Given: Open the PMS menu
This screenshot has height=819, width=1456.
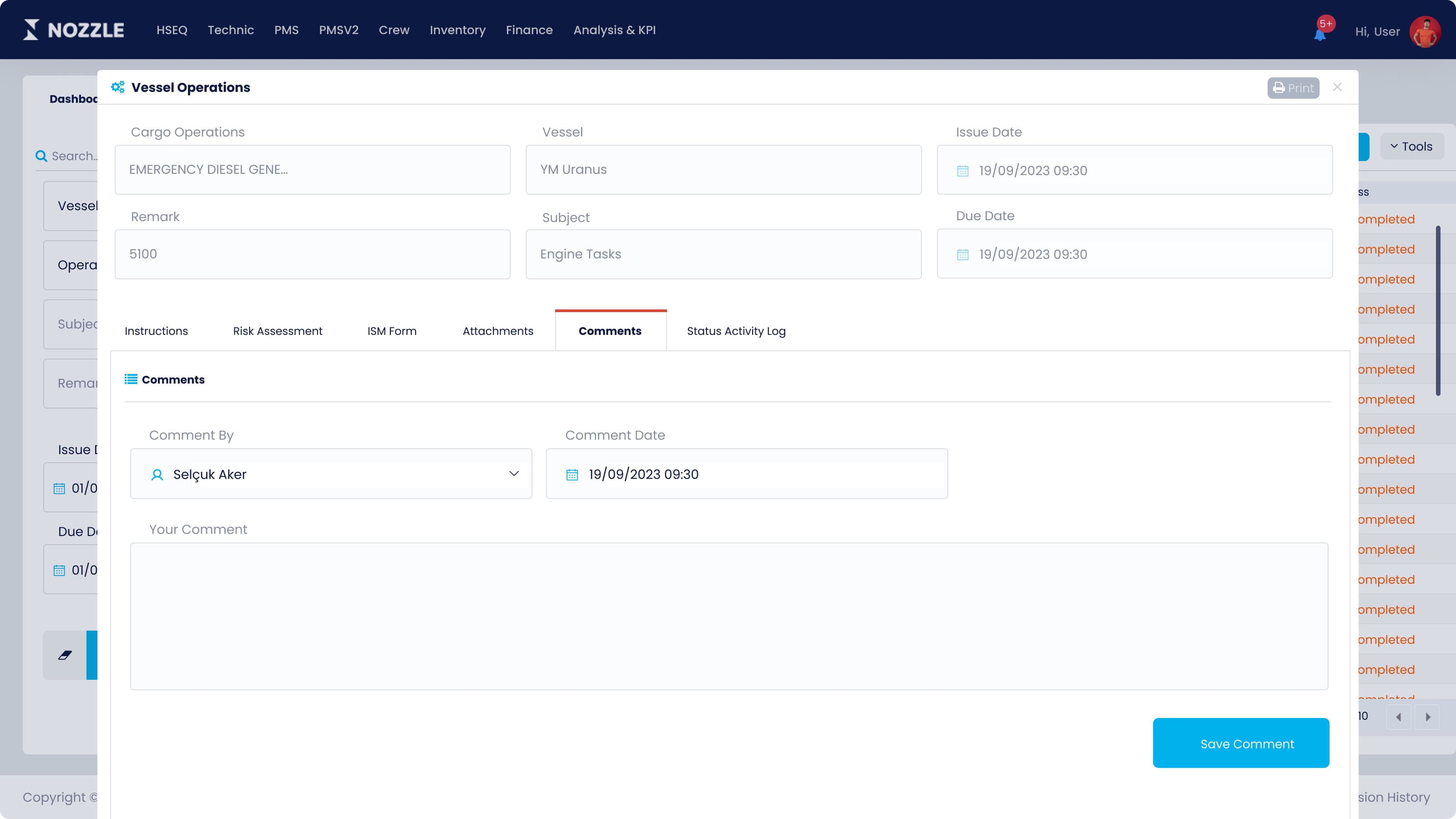Looking at the screenshot, I should coord(287,30).
